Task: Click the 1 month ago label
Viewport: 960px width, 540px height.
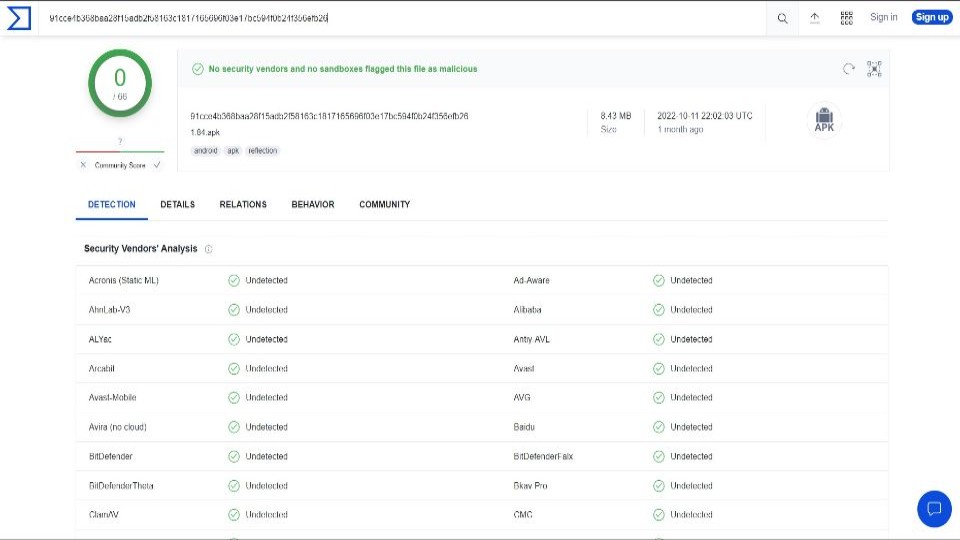Action: [680, 130]
